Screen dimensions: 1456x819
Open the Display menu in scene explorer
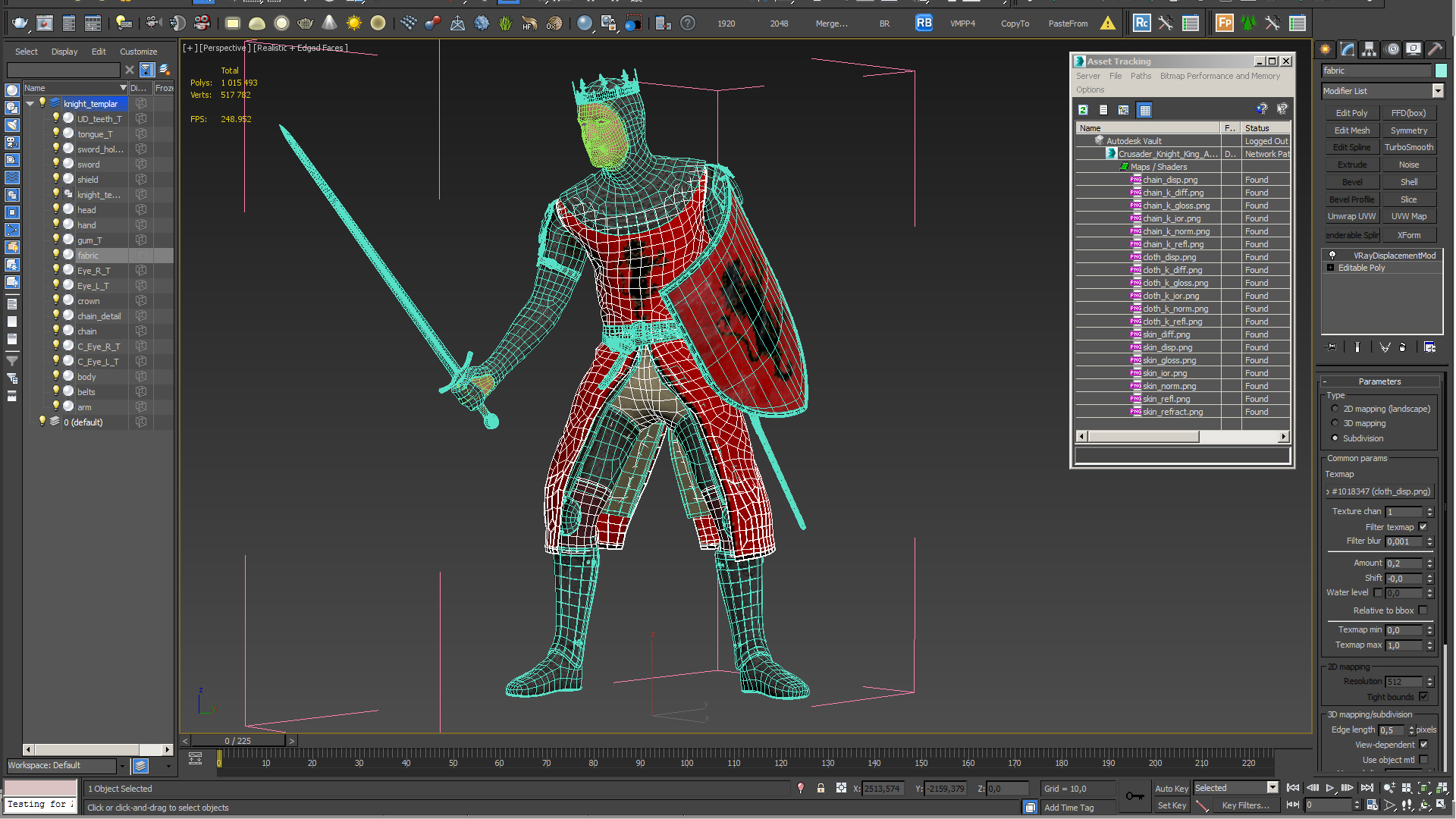click(x=64, y=52)
